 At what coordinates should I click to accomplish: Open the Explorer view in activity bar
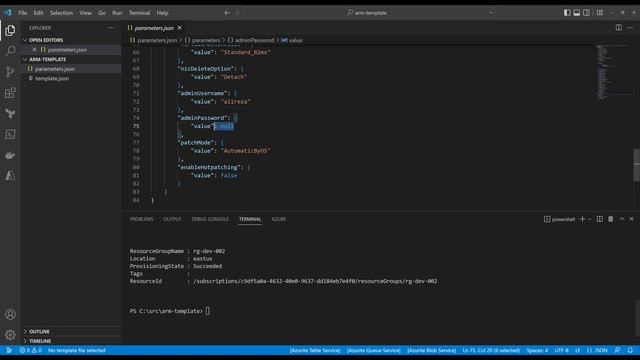click(10, 31)
